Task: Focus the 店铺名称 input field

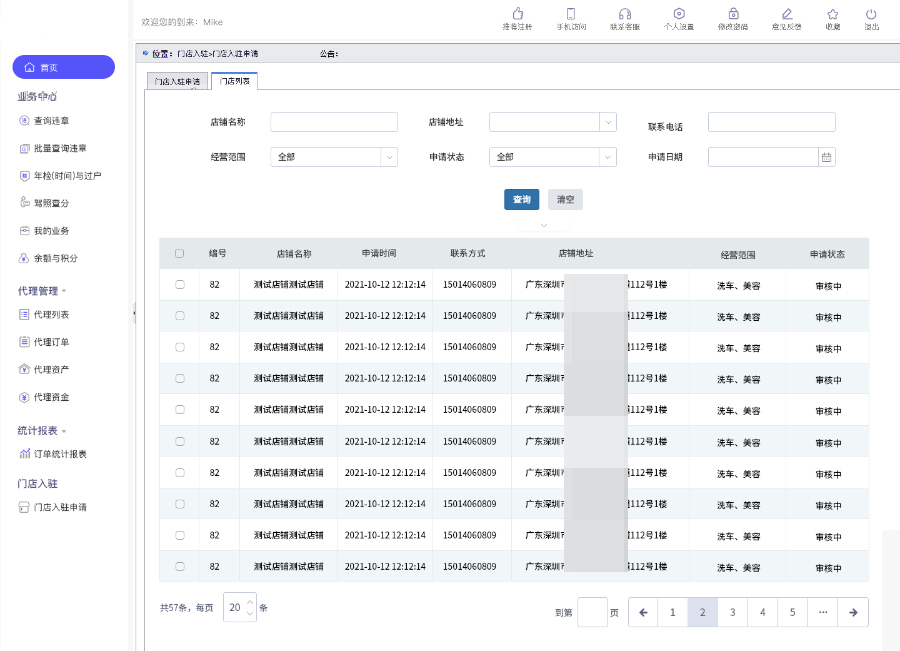Action: [334, 122]
